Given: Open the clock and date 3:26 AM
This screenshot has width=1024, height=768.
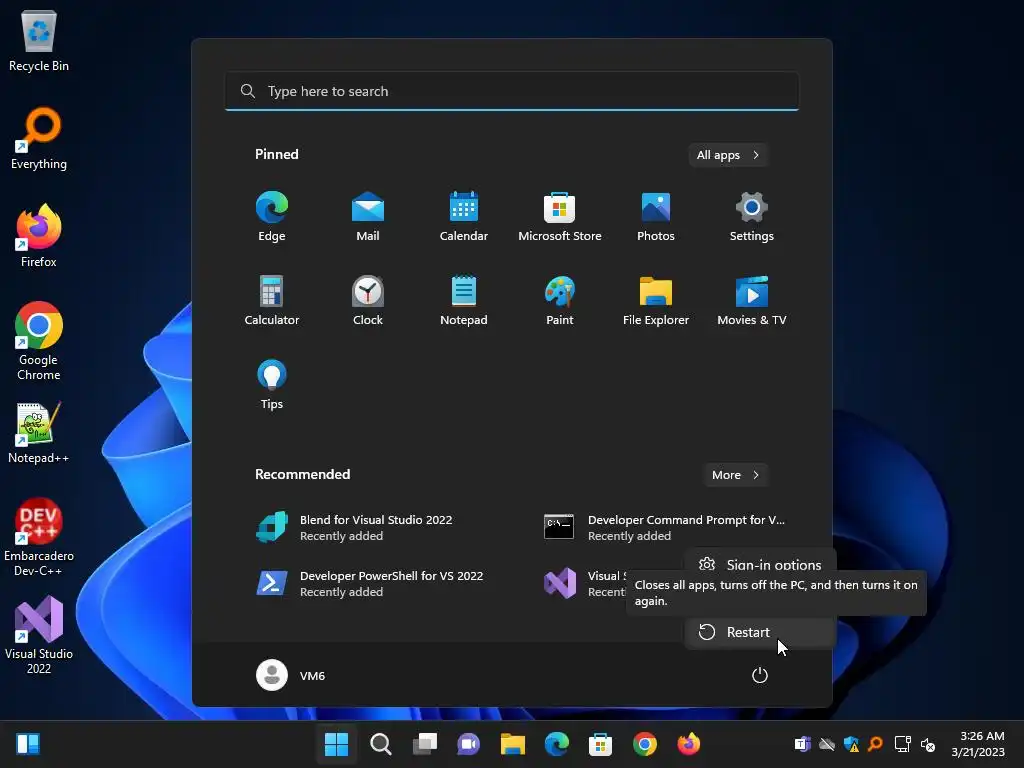Looking at the screenshot, I should coord(978,744).
